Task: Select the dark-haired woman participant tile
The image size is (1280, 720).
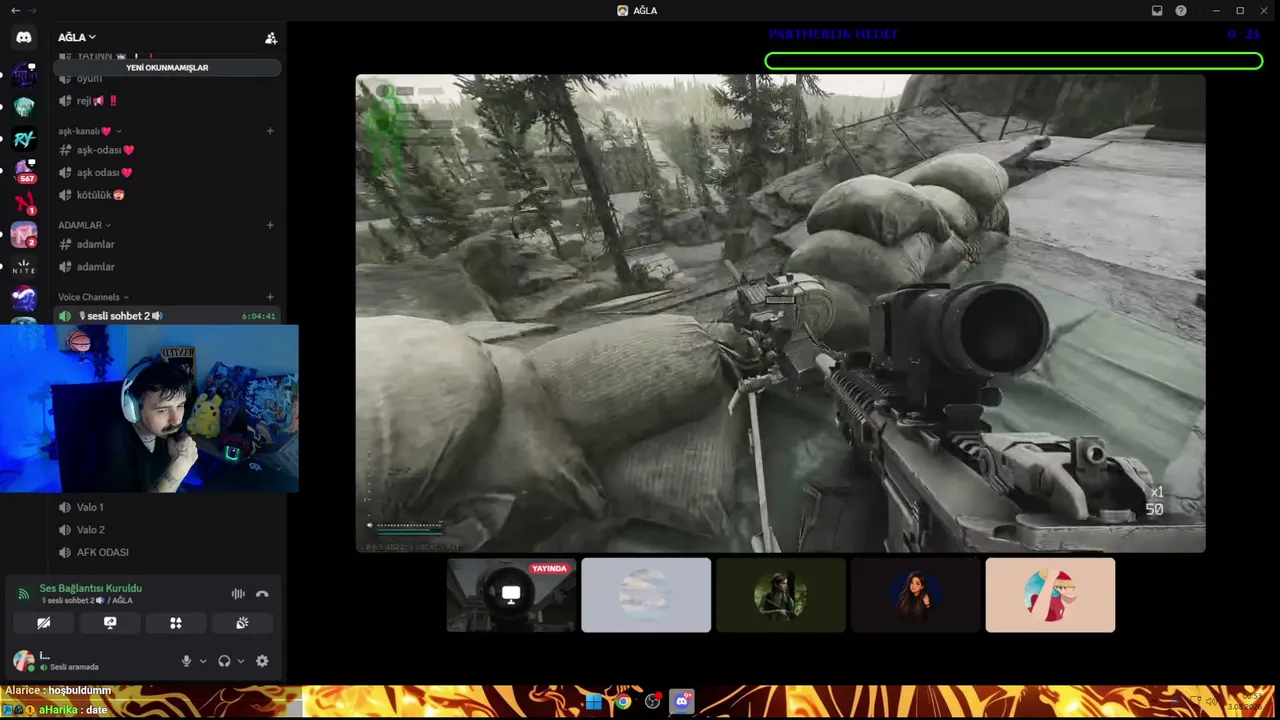Action: 916,595
